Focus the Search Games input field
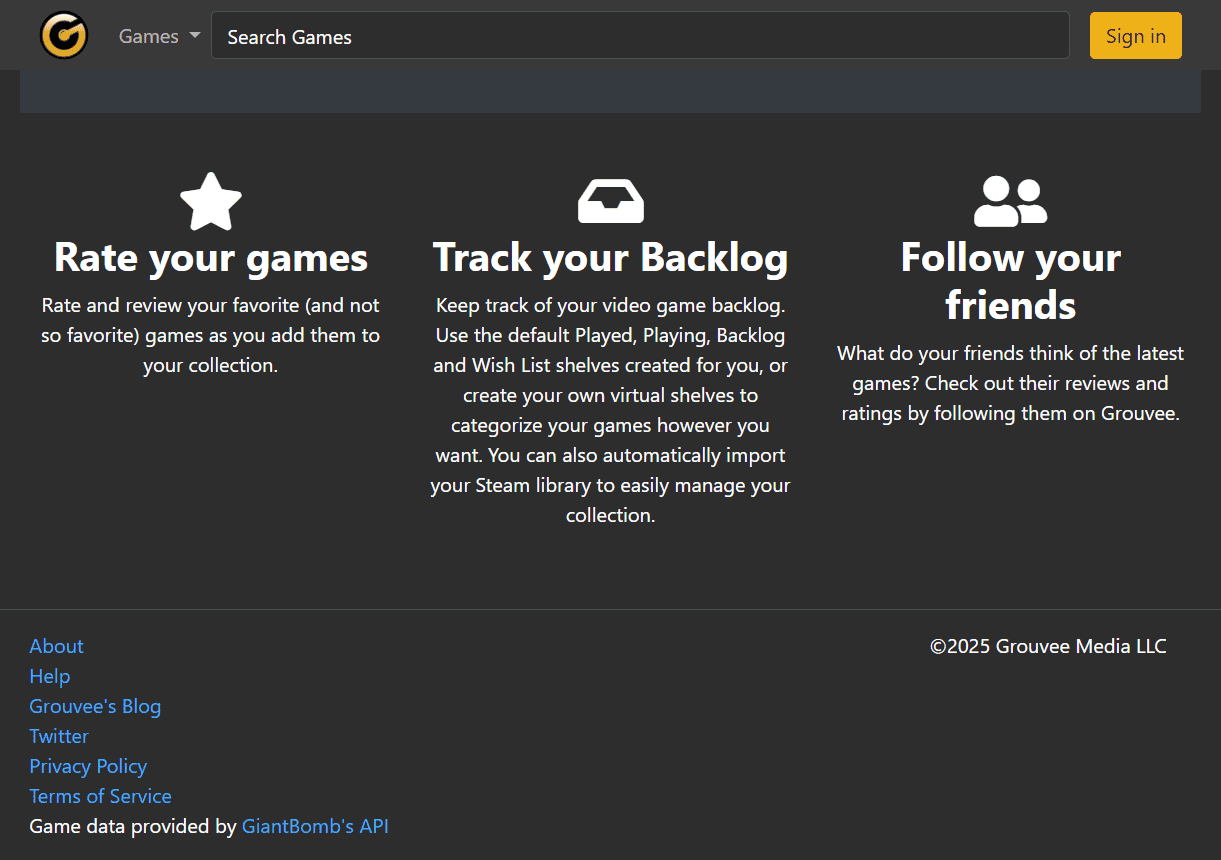This screenshot has height=860, width=1221. click(640, 36)
